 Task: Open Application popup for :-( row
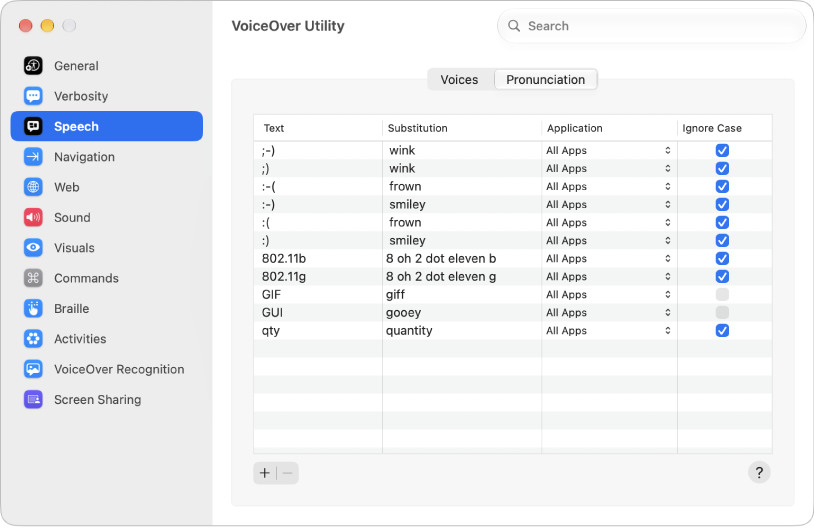coord(608,186)
